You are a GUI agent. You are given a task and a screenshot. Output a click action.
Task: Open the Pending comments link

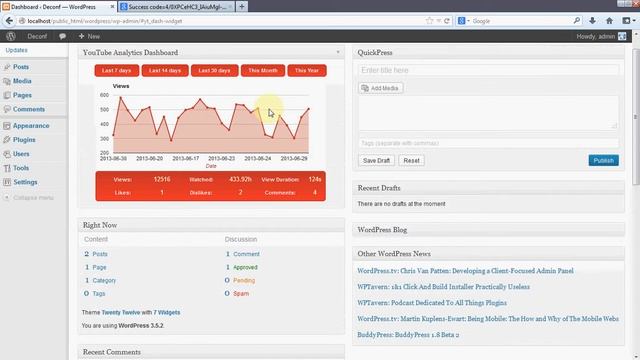(x=244, y=280)
